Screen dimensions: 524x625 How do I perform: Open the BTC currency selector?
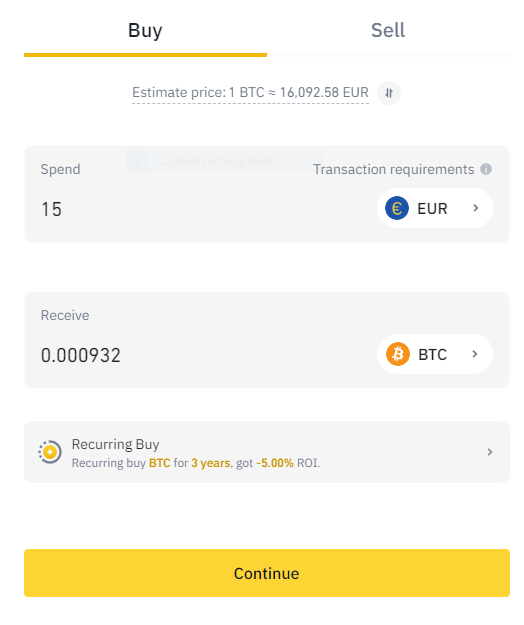tap(435, 354)
